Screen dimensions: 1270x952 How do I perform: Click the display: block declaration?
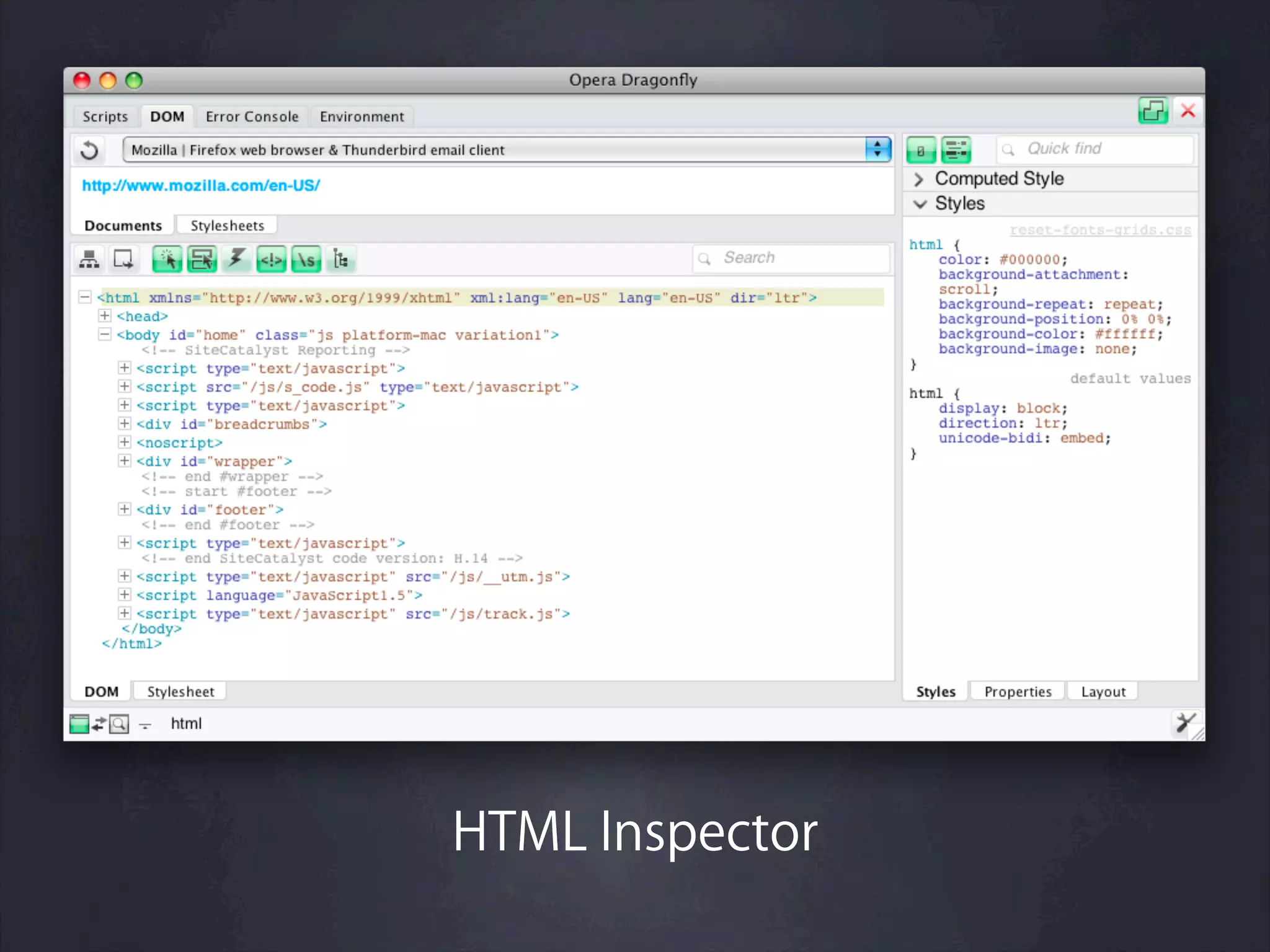click(1003, 408)
